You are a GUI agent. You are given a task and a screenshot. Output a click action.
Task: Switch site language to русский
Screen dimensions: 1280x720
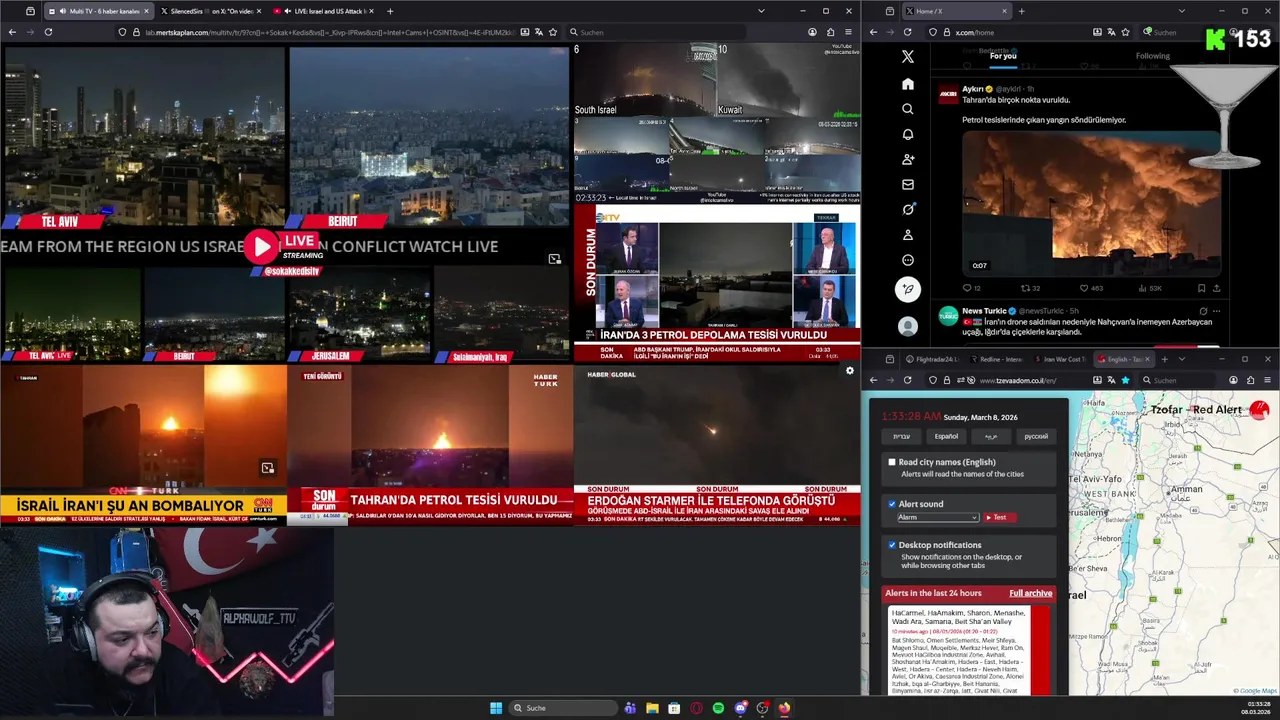(1036, 436)
